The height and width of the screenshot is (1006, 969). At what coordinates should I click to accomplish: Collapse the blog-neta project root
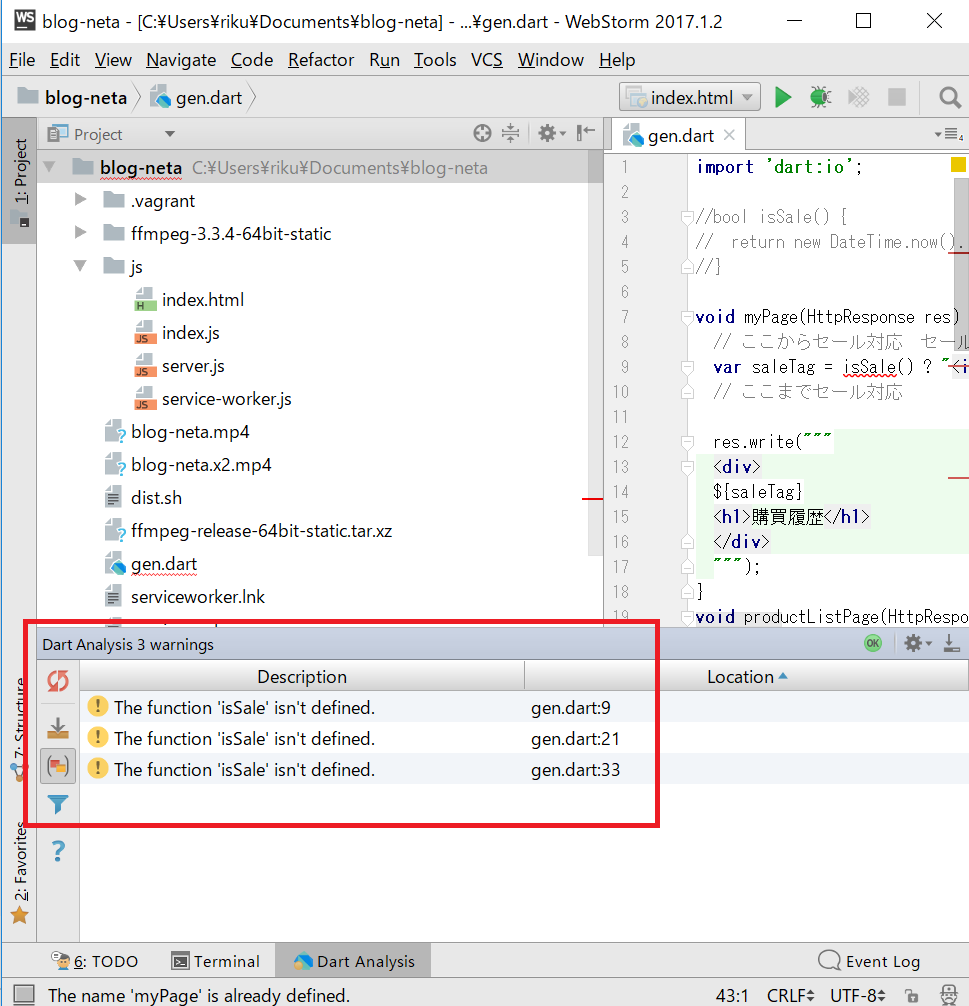point(49,167)
